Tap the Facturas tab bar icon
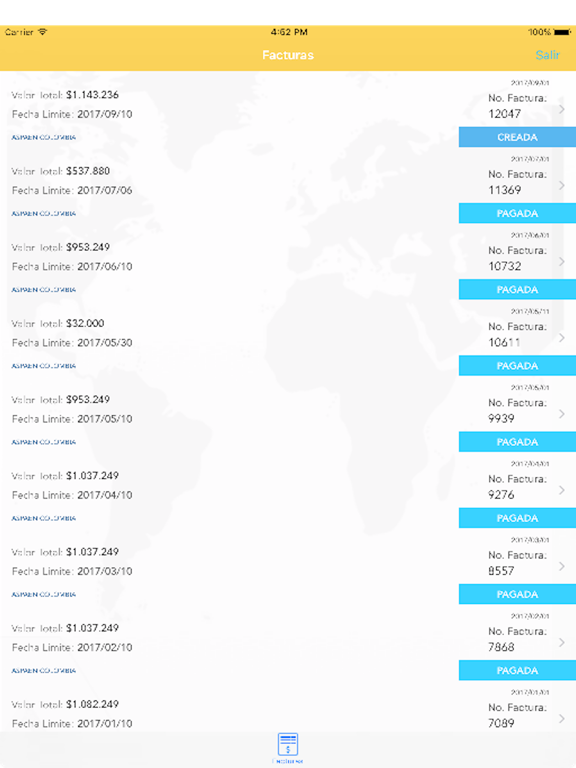 (x=288, y=748)
